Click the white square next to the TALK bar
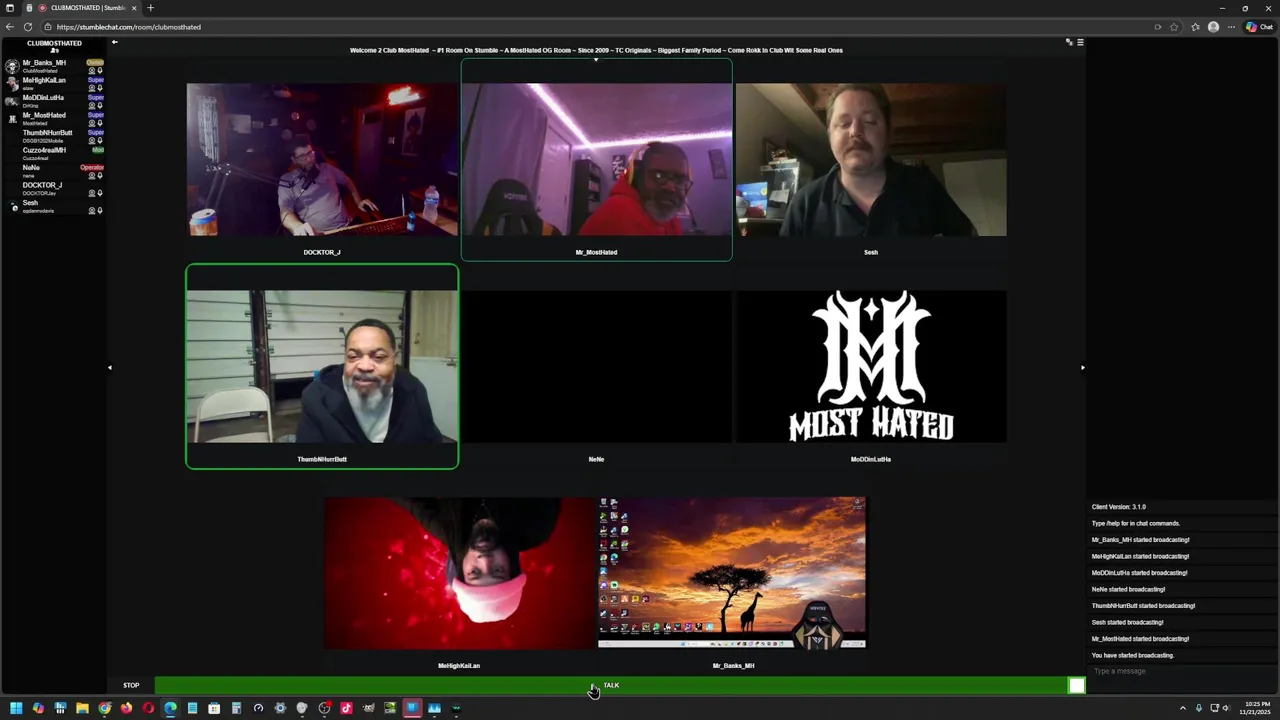Screen dimensions: 1280x720 1076,685
